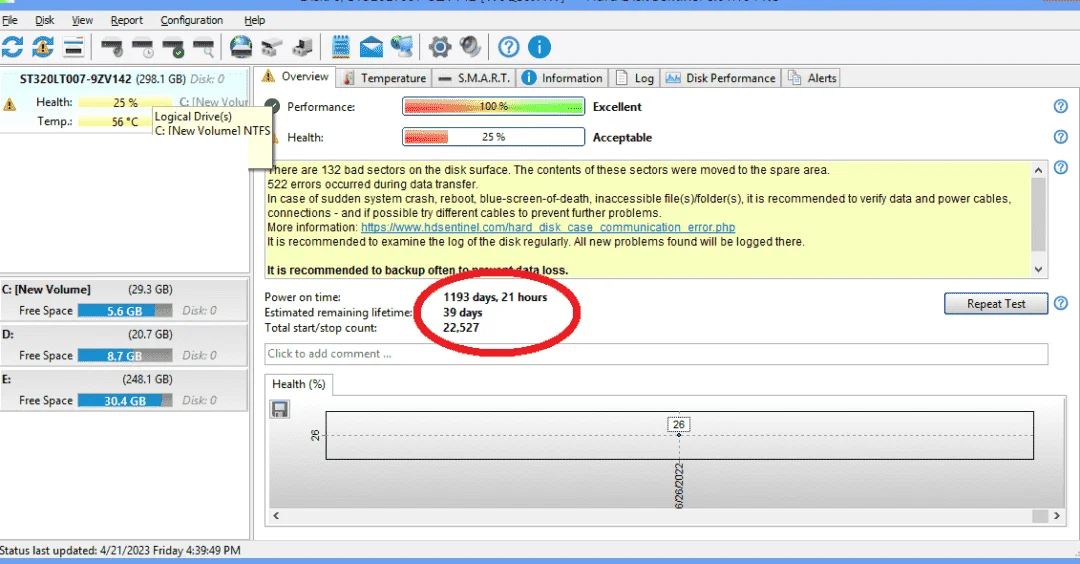Open the Configuration menu
The image size is (1080, 564).
click(x=191, y=20)
